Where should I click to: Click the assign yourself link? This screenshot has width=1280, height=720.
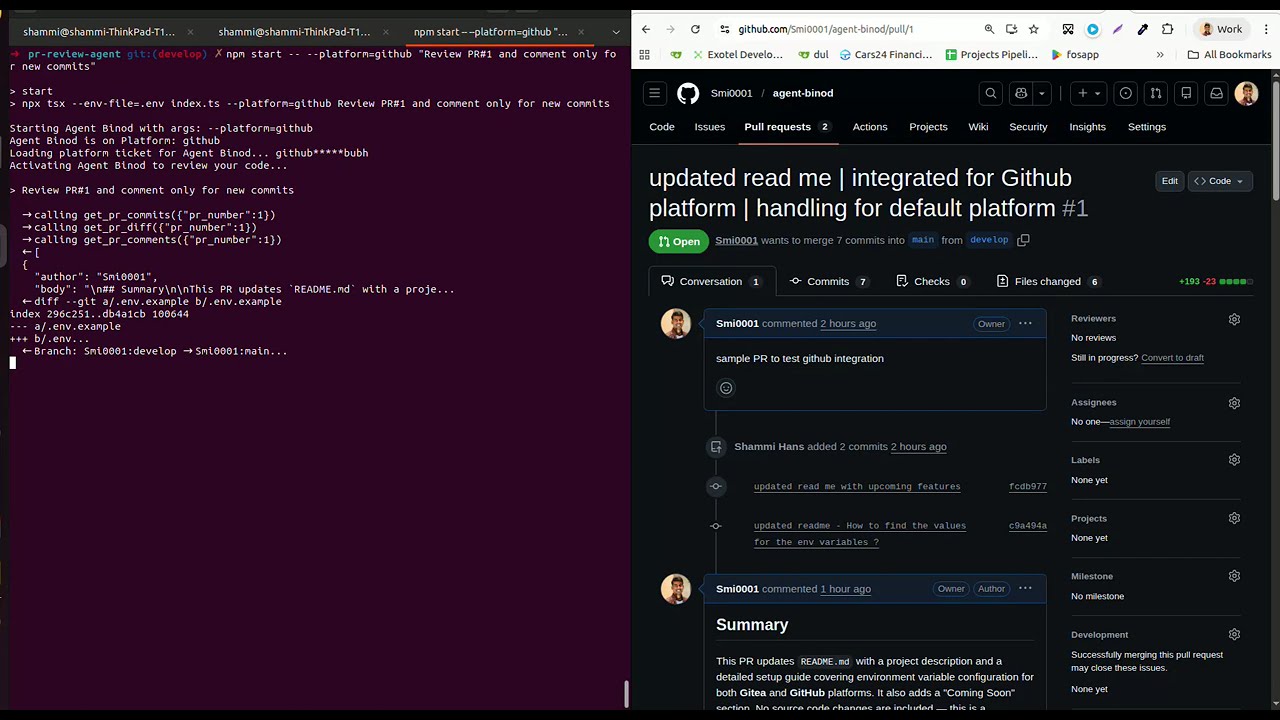click(x=1140, y=422)
